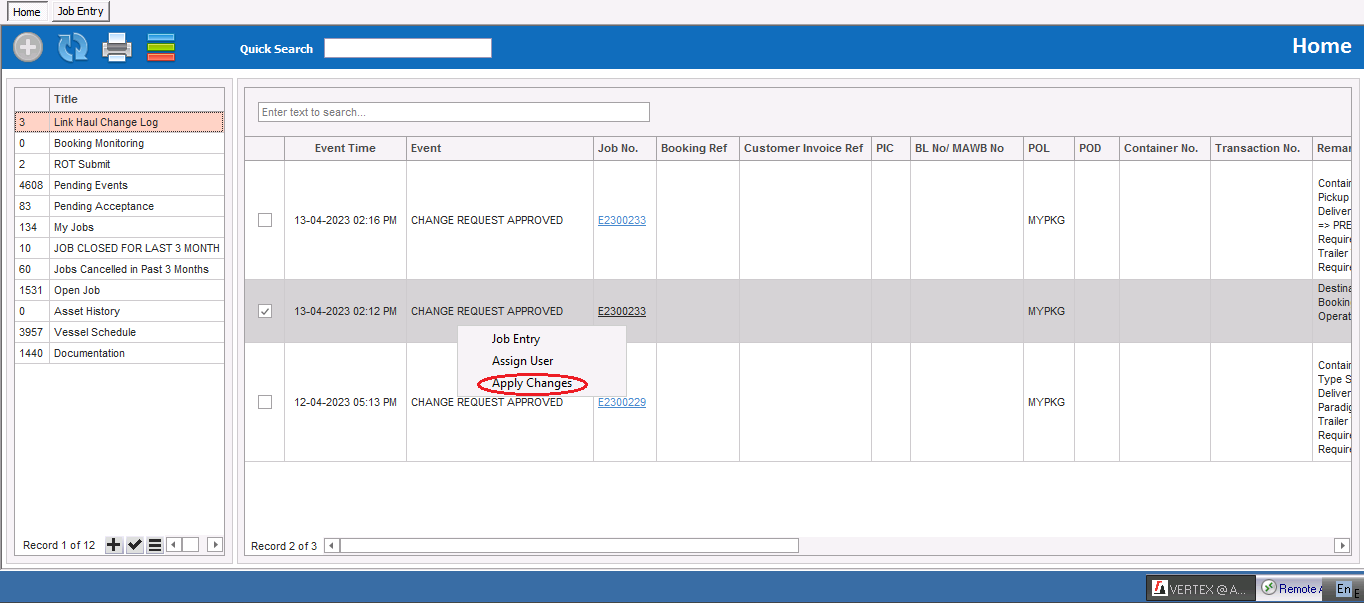Click the colored stacked bars toolbar icon
This screenshot has width=1364, height=603.
click(161, 47)
